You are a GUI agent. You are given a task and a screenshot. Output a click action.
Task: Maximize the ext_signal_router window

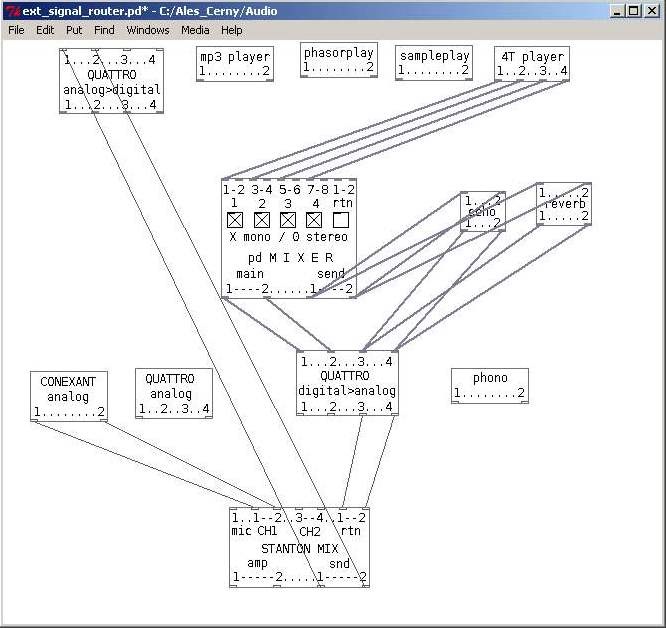tap(633, 11)
